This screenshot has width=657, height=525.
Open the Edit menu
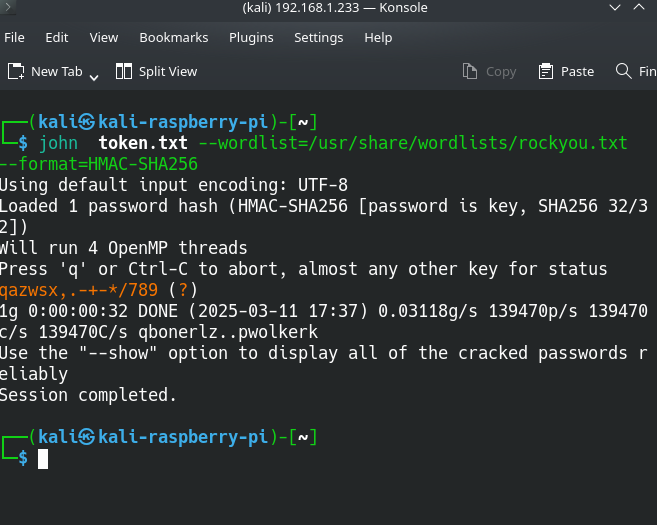(57, 37)
